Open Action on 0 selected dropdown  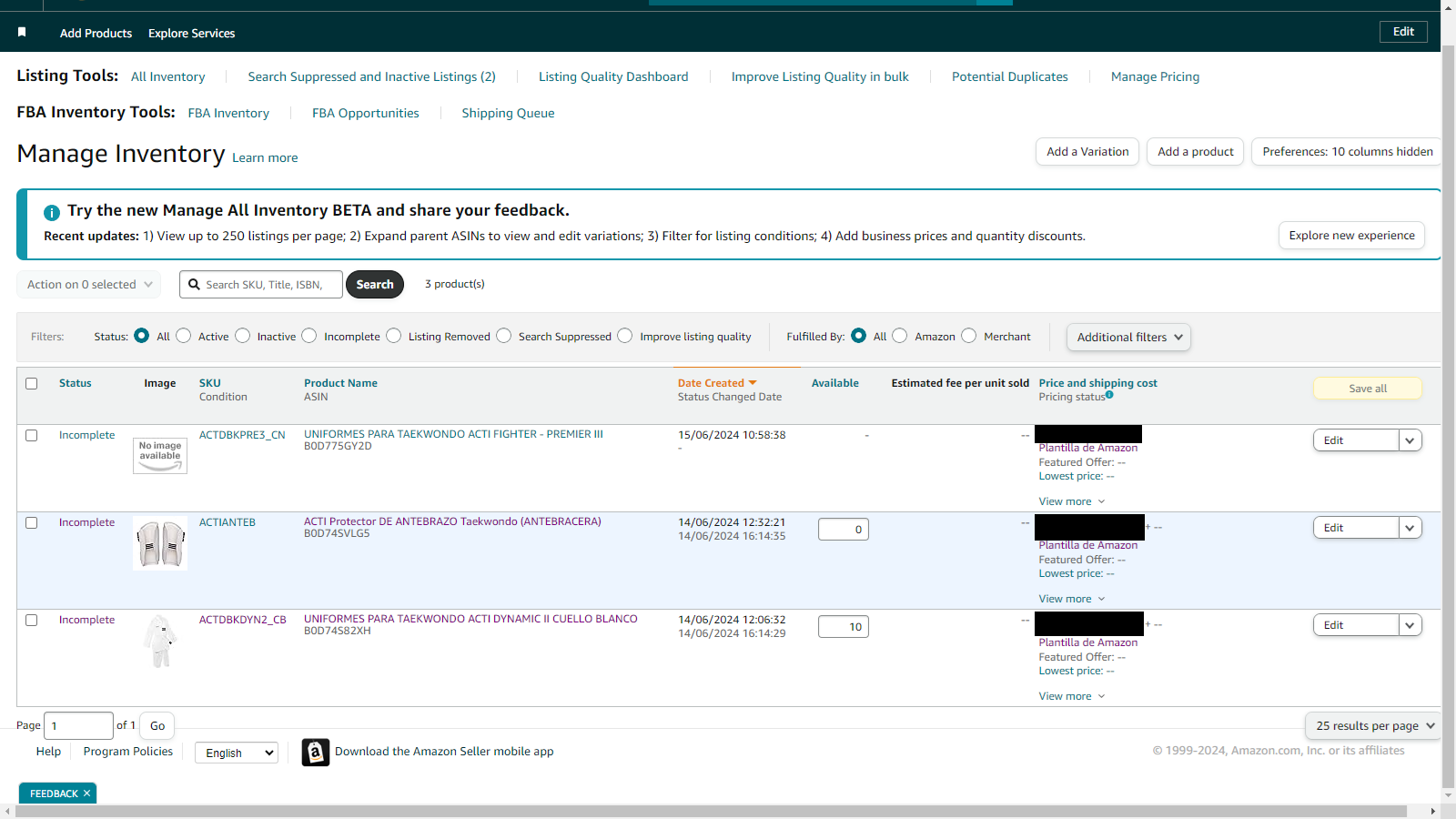tap(89, 284)
